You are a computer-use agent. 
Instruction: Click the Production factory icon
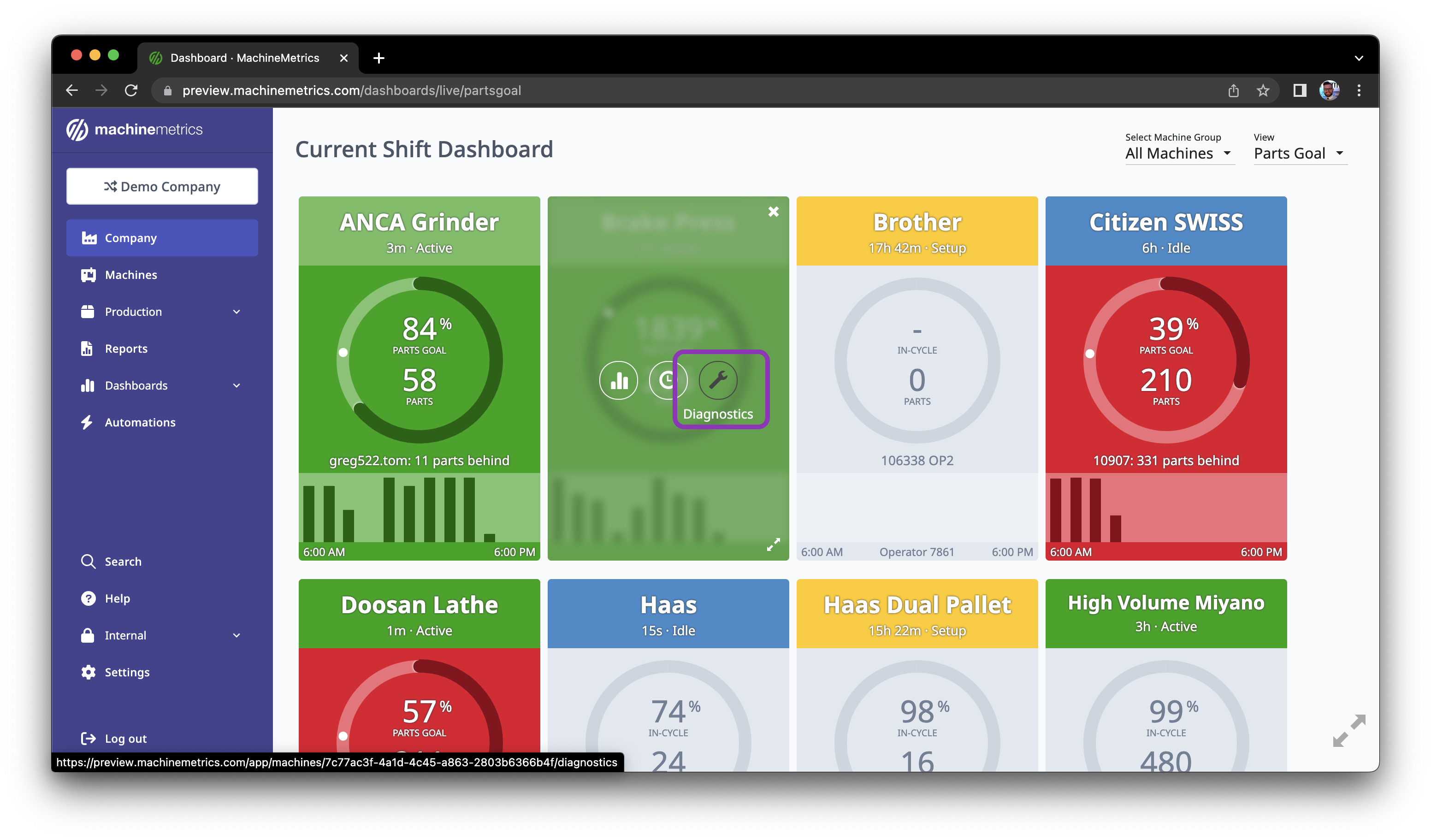point(88,312)
